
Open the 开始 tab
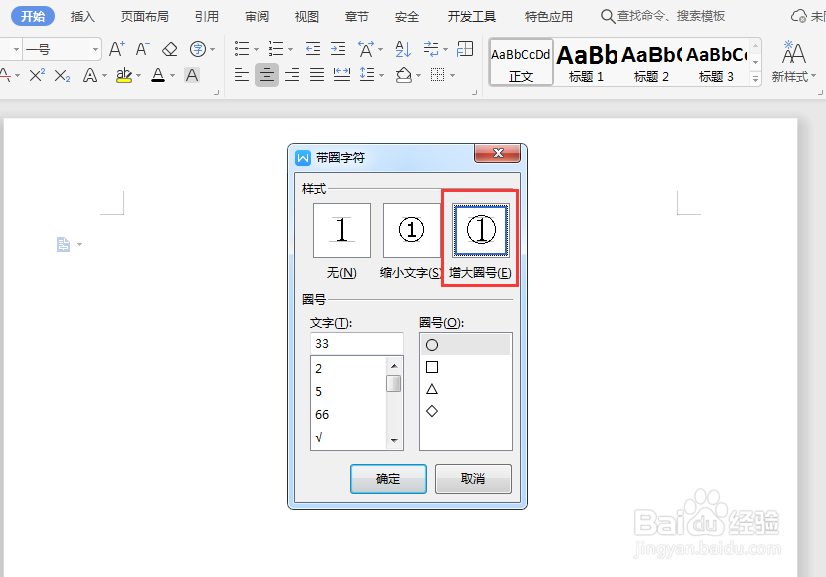(x=33, y=16)
